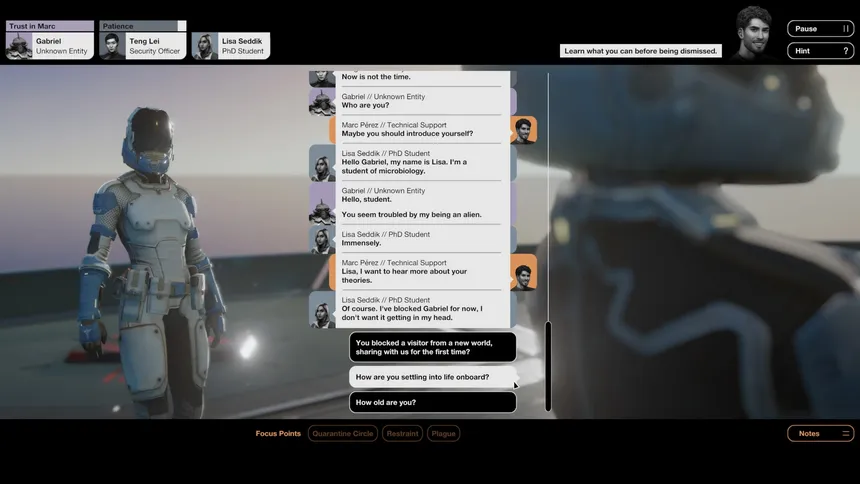Click the objective text "Learn what you can before being dismissed."

pos(641,51)
